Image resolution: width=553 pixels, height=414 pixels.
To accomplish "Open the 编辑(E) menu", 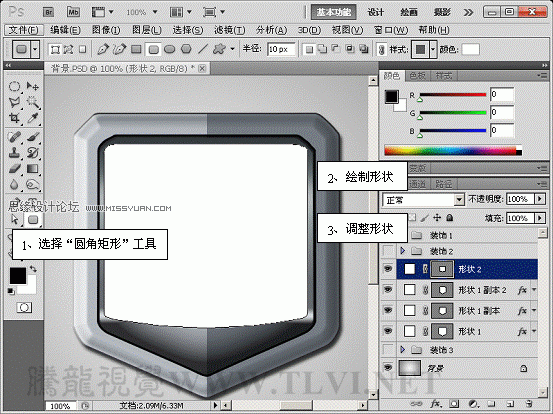I will [x=65, y=30].
